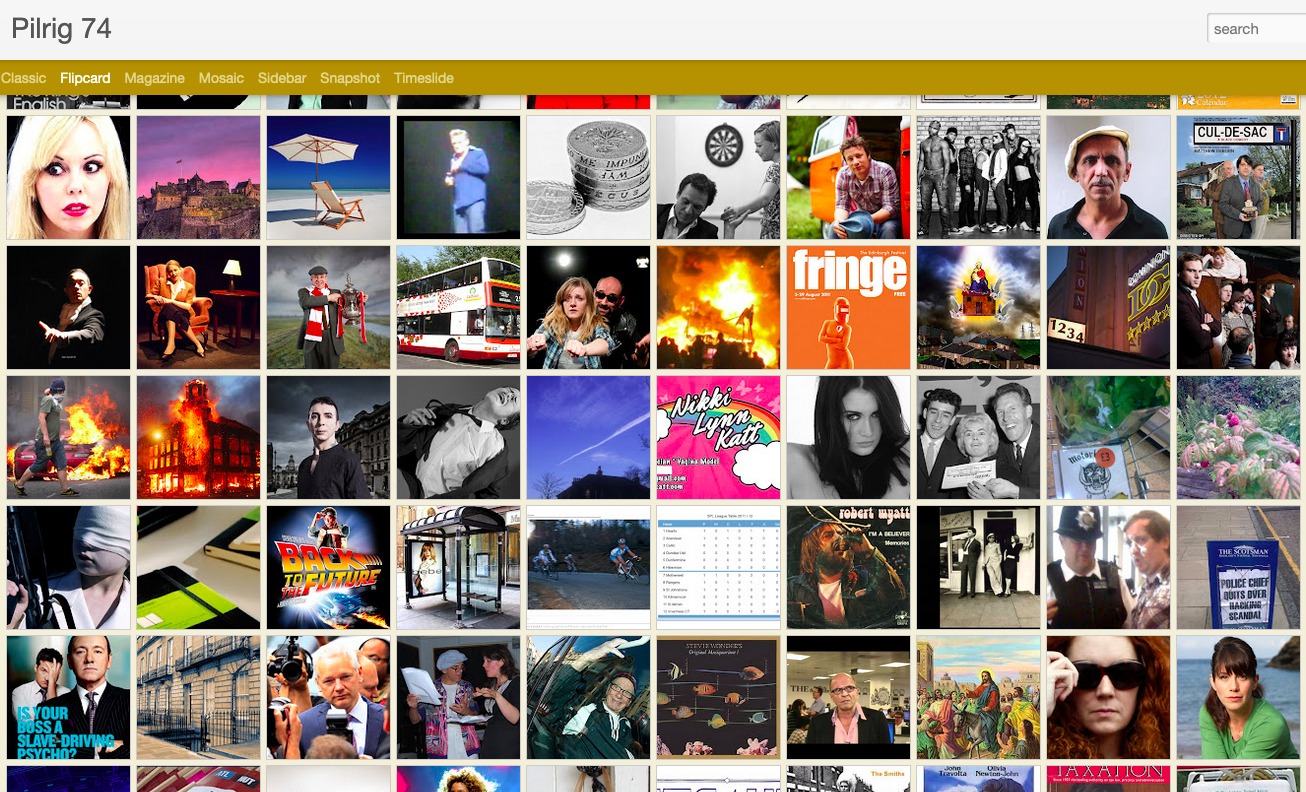Open the orange Fringe magazine cover post
Screen dimensions: 1306x792
(849, 307)
